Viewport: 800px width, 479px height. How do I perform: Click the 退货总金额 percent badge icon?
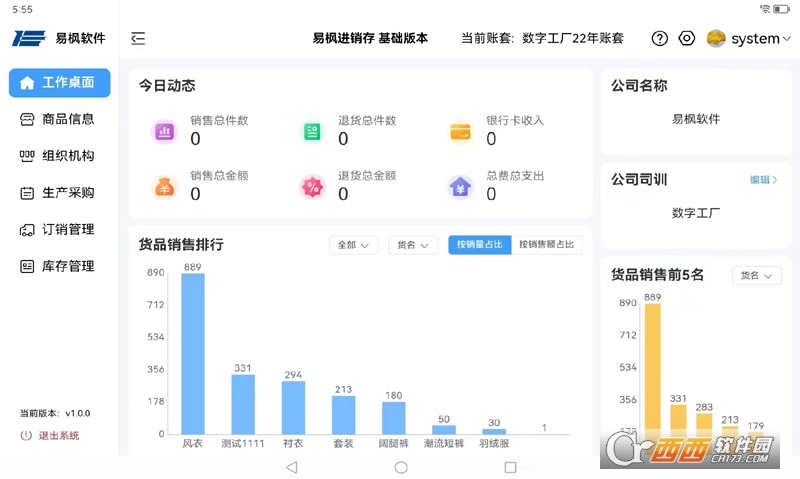coord(312,187)
